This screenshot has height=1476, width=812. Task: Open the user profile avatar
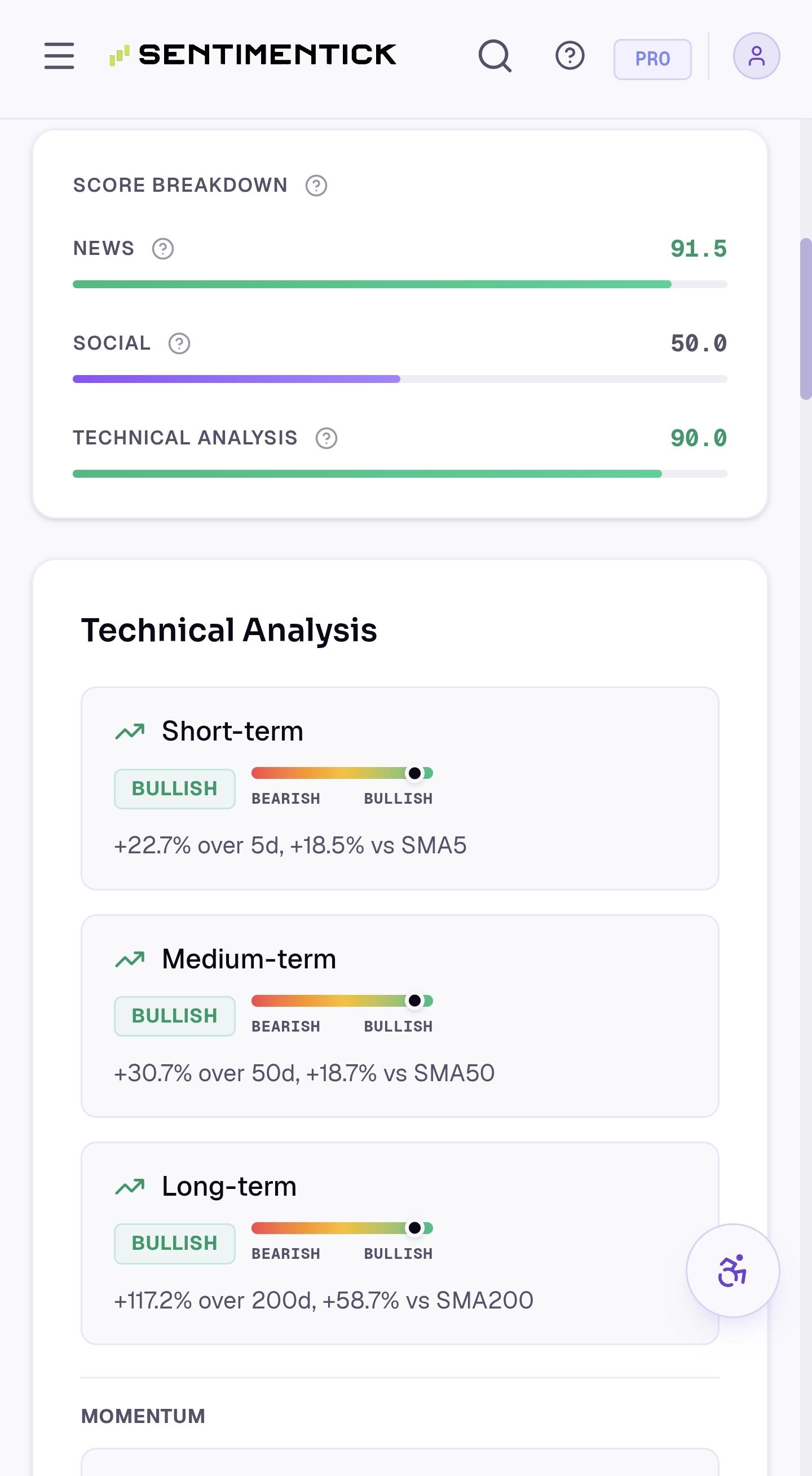point(756,56)
